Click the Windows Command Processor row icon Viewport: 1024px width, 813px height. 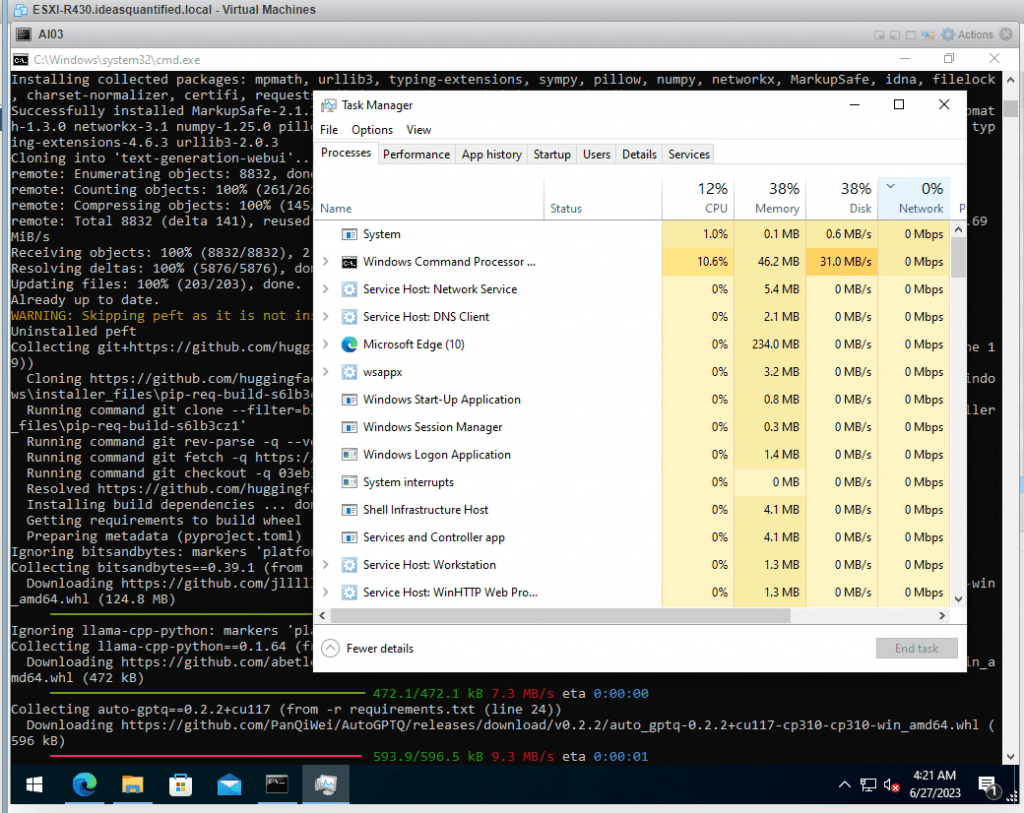tap(349, 262)
